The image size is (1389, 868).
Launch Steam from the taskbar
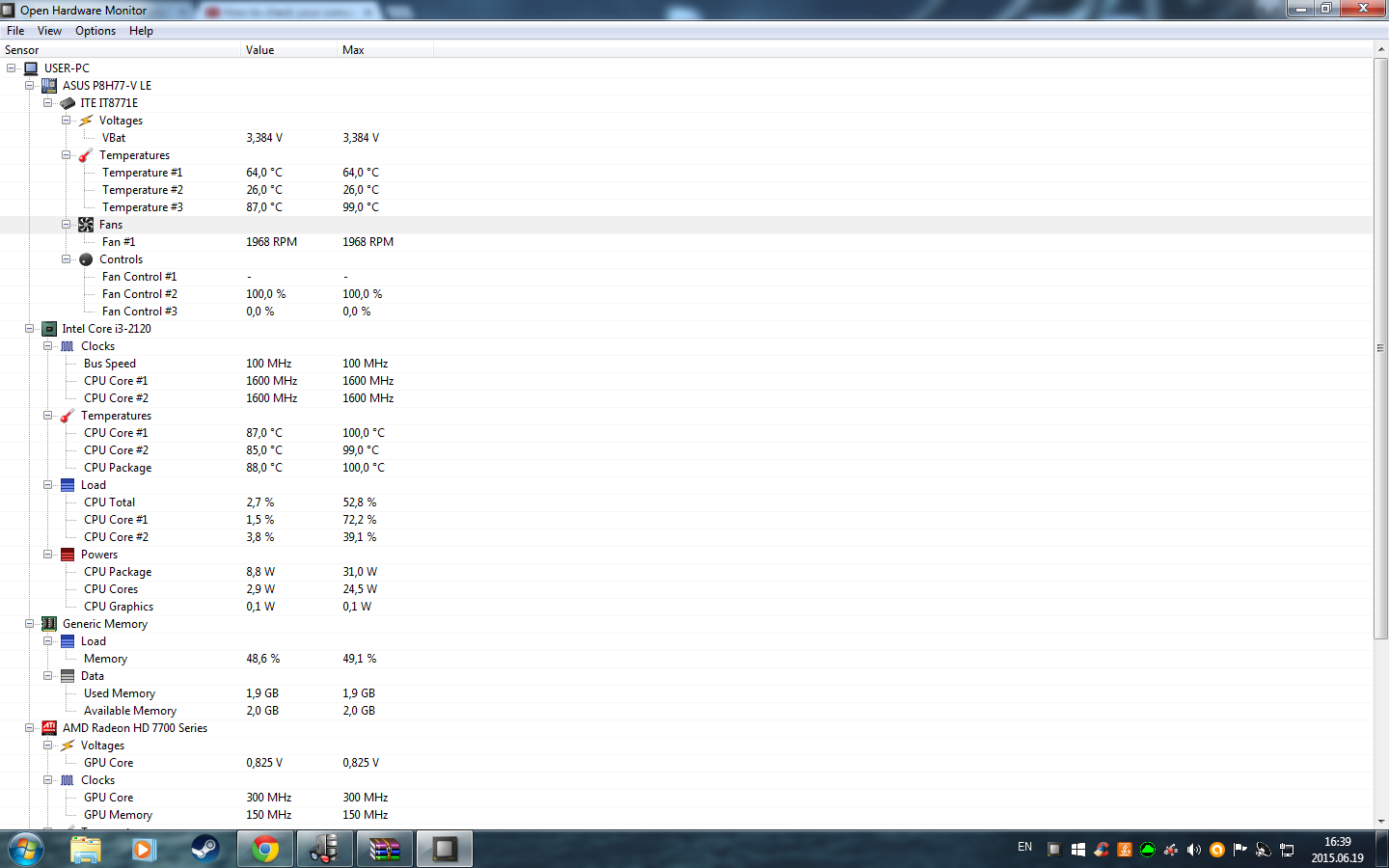[x=204, y=850]
